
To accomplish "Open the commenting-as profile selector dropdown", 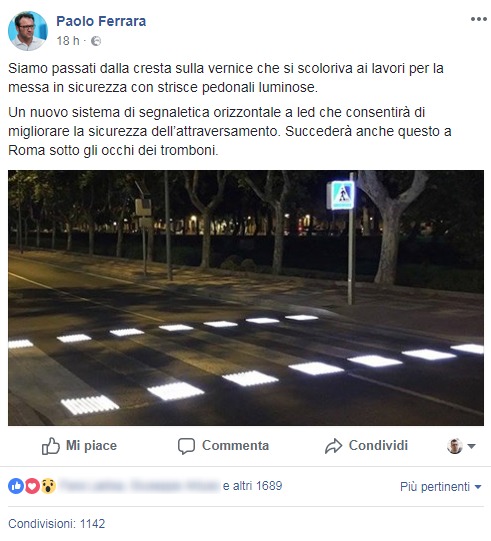I will [x=461, y=446].
